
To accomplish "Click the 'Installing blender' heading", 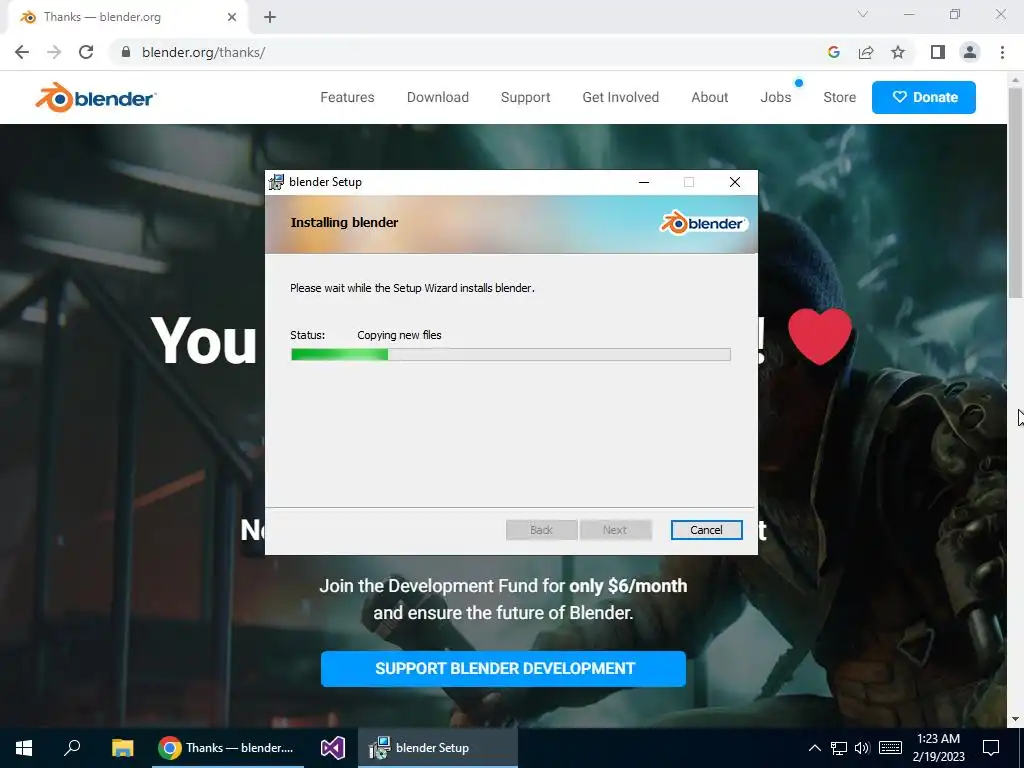I will point(344,223).
